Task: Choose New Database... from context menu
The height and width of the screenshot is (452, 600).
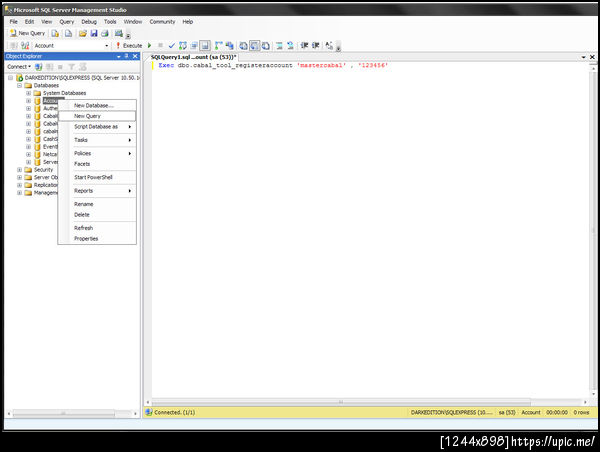Action: 97,105
